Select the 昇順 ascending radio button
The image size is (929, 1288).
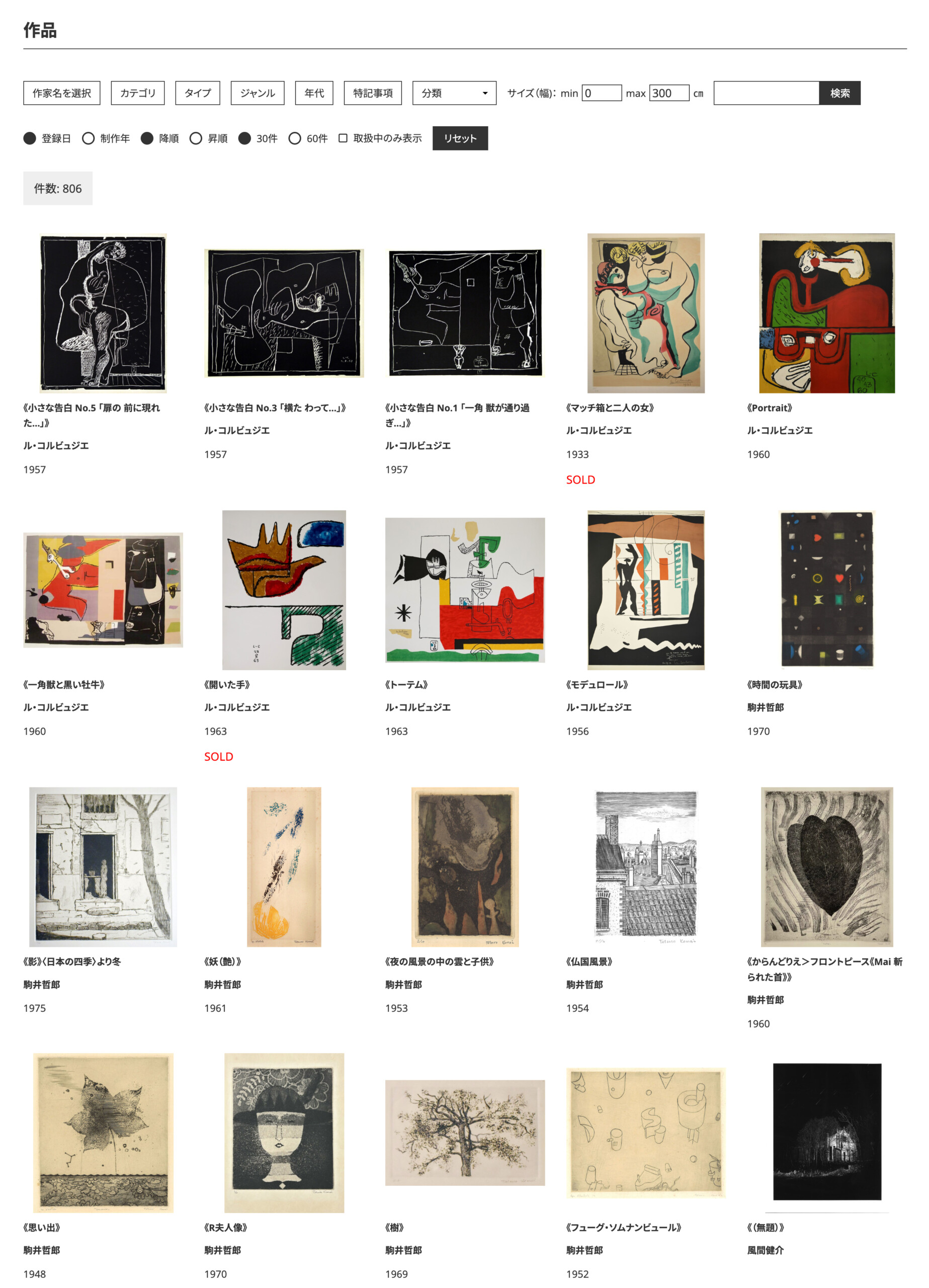[x=196, y=138]
